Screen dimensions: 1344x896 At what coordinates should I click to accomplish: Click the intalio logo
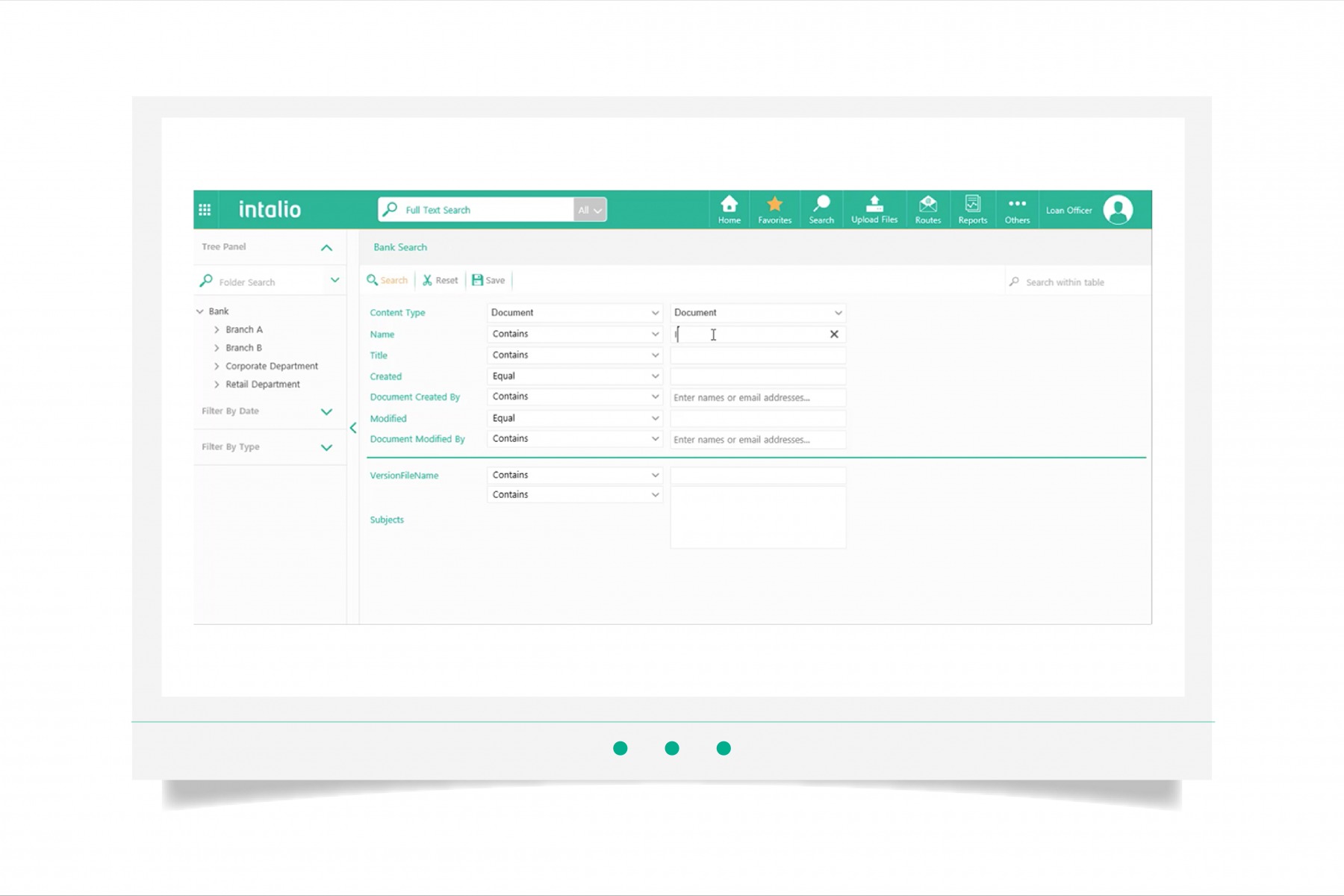pos(270,209)
